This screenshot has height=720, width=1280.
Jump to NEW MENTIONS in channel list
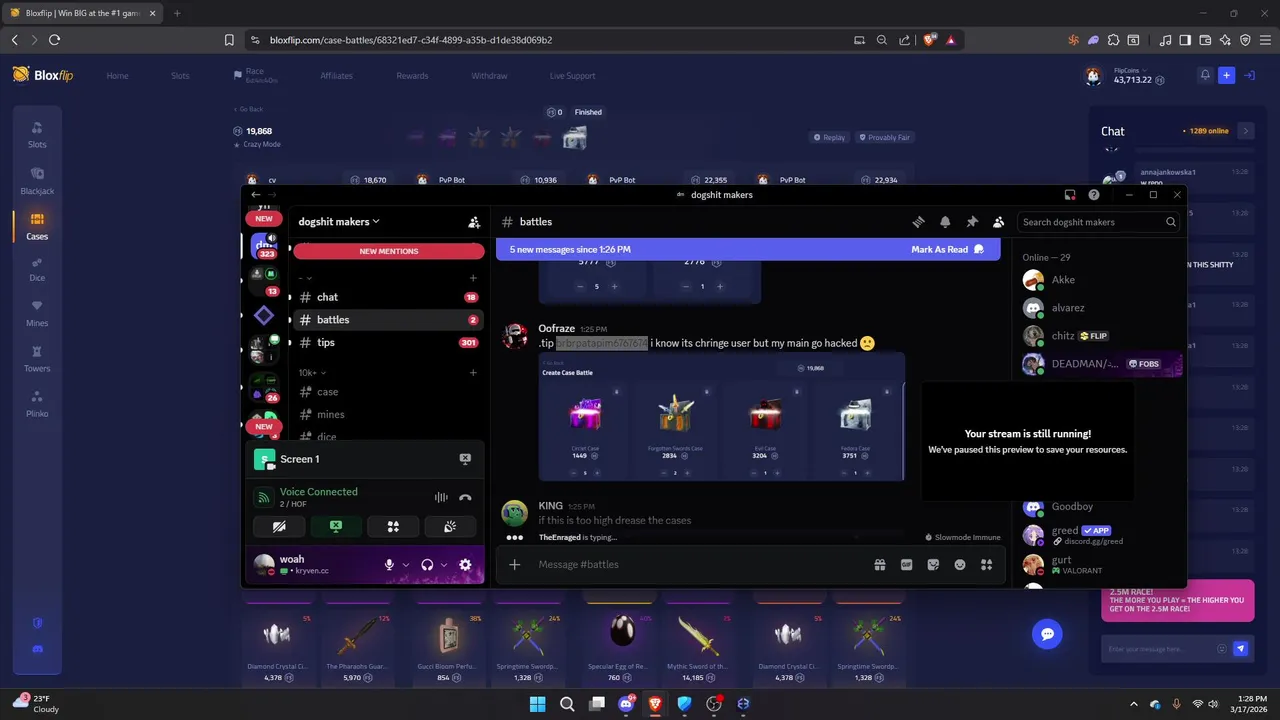(389, 251)
